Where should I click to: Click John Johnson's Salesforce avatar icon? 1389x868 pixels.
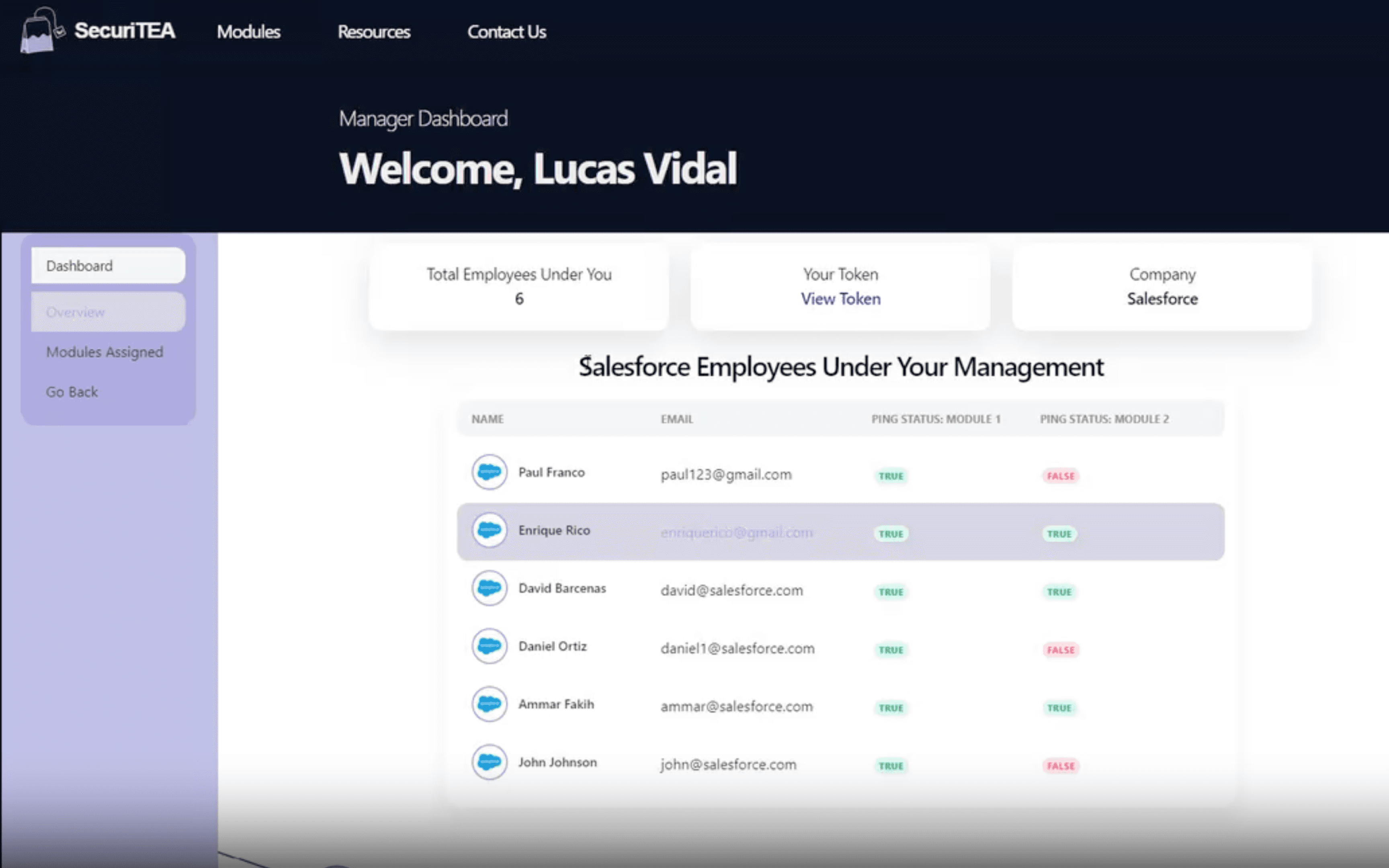[489, 762]
